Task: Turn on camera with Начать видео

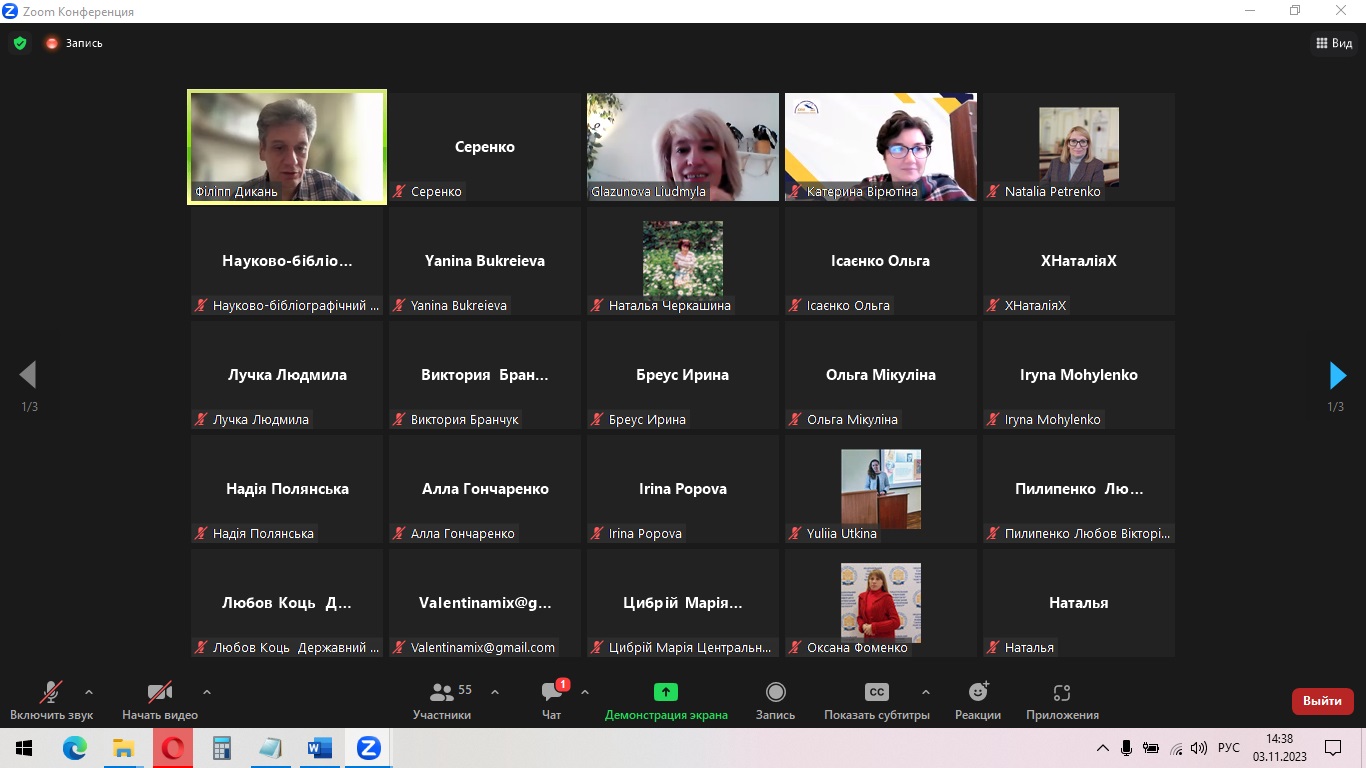Action: tap(160, 701)
